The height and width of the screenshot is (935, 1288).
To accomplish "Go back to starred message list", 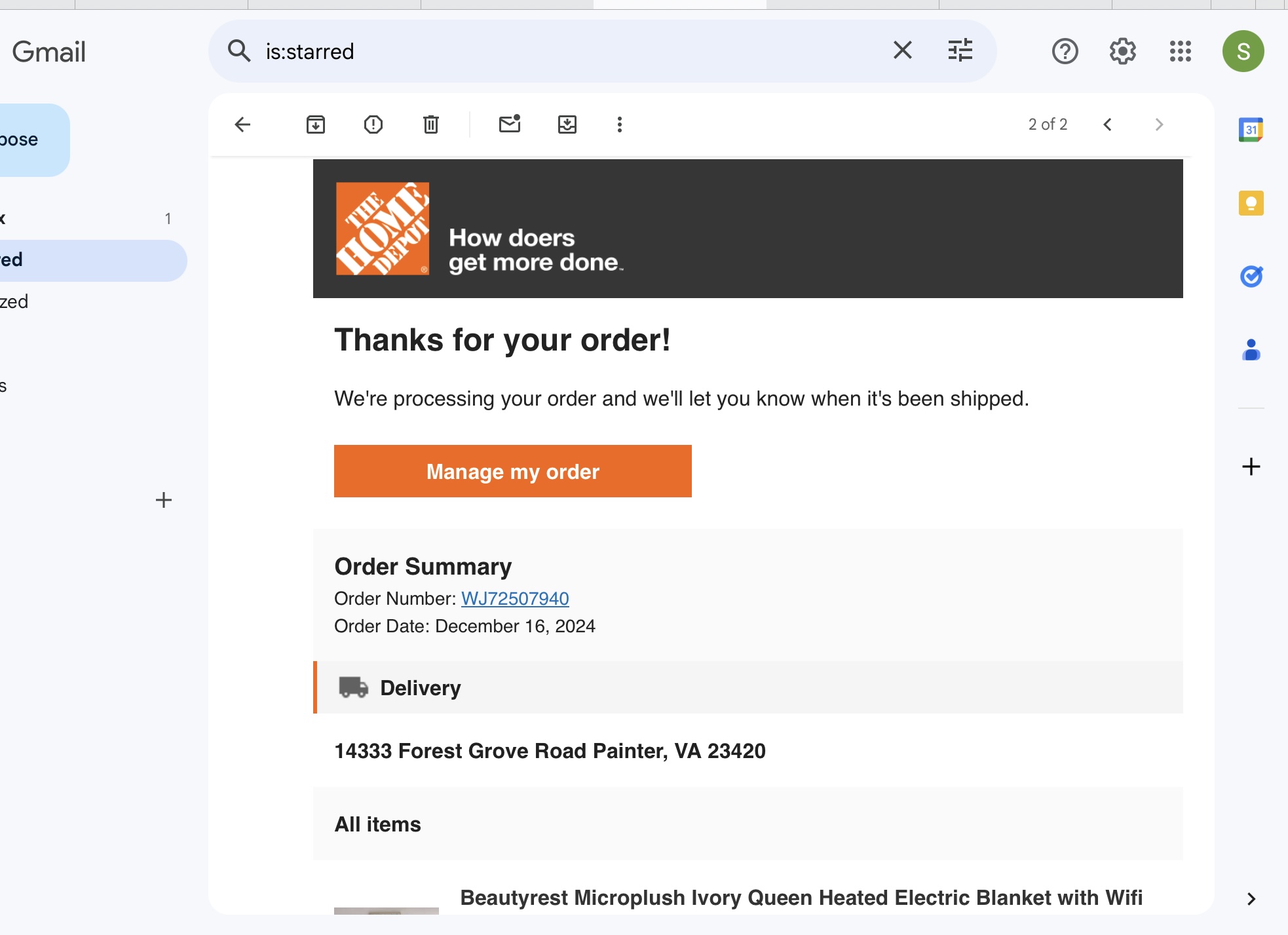I will coord(242,124).
